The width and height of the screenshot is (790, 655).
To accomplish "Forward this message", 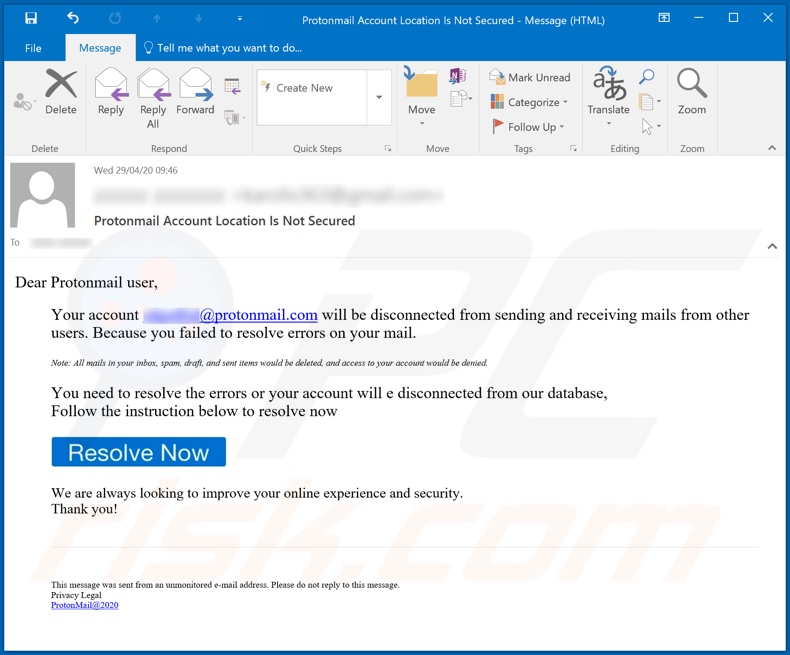I will pos(195,93).
